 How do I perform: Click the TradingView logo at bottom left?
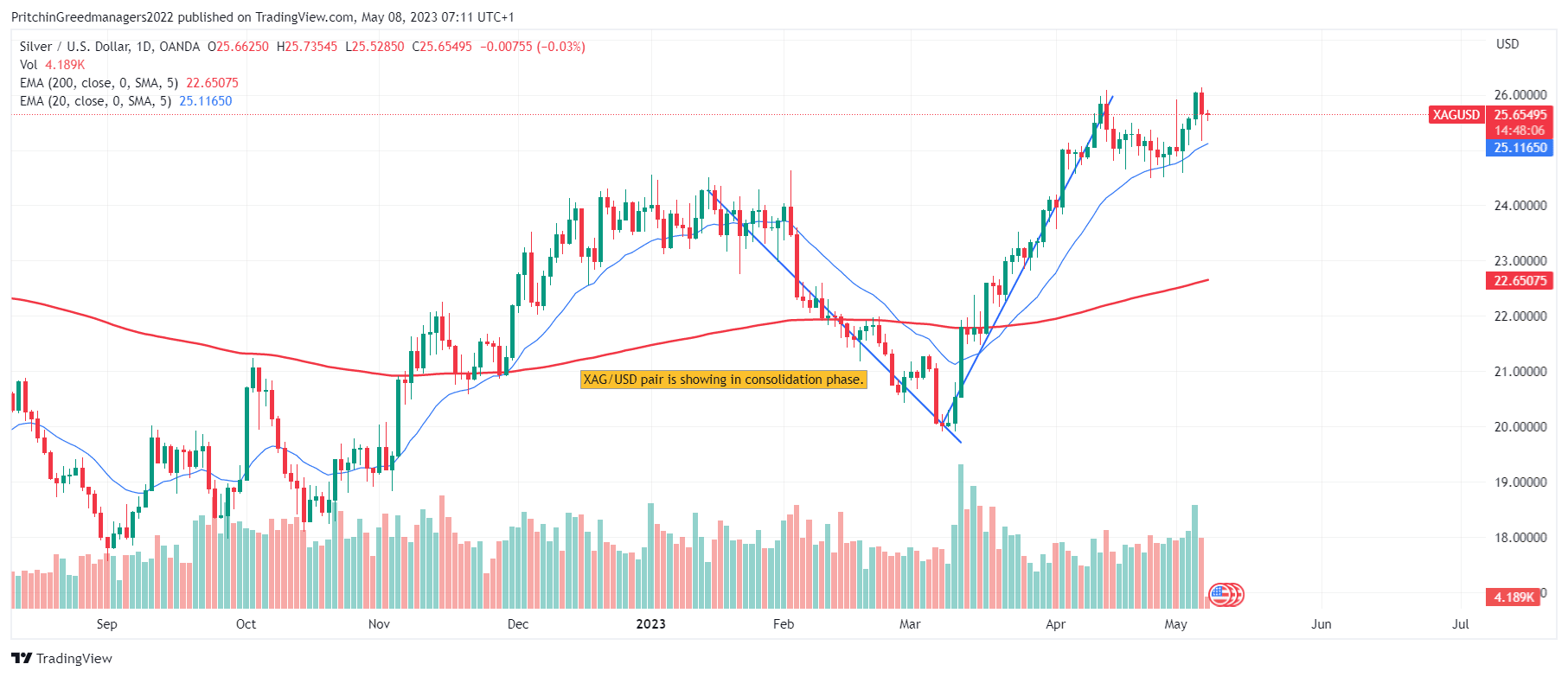point(61,658)
